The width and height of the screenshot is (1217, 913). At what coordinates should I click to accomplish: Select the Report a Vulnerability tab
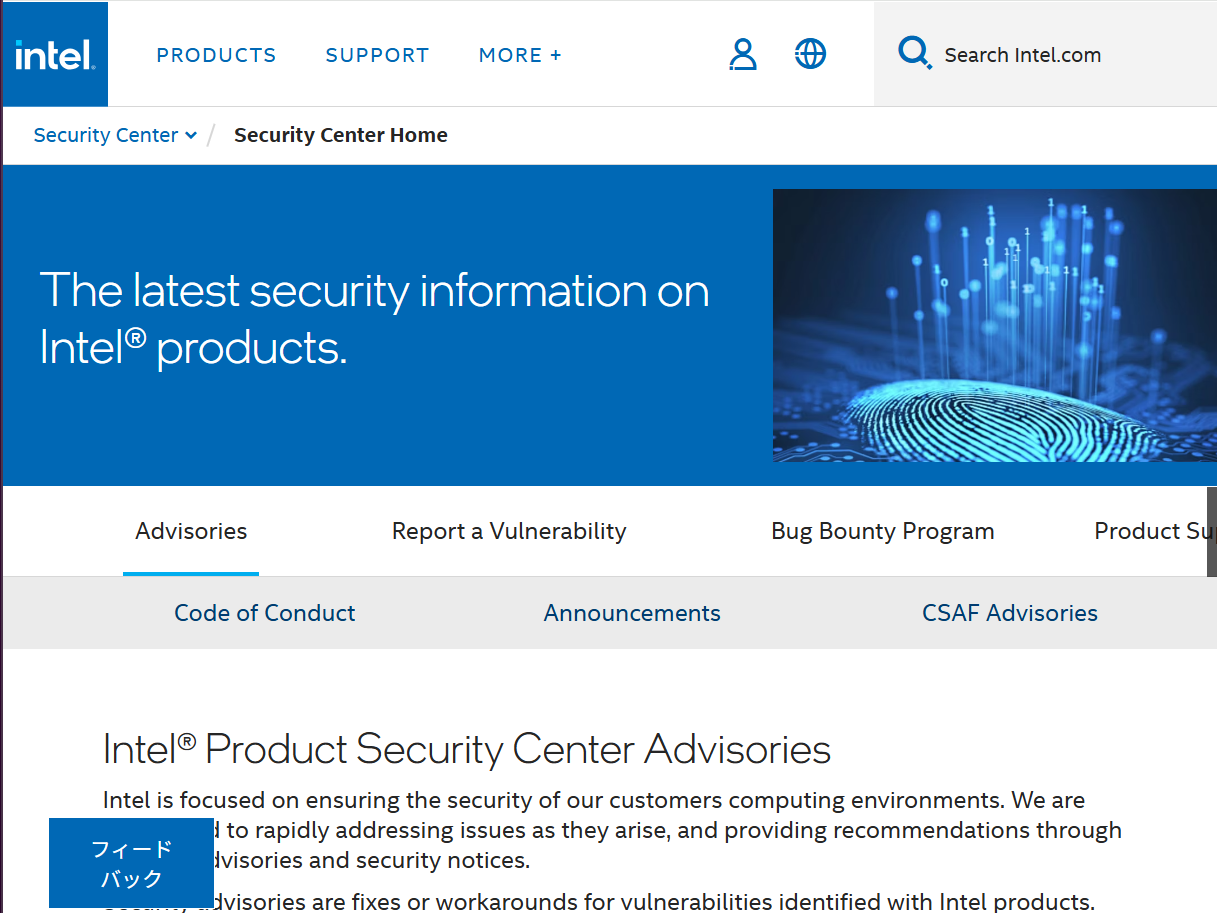coord(509,531)
